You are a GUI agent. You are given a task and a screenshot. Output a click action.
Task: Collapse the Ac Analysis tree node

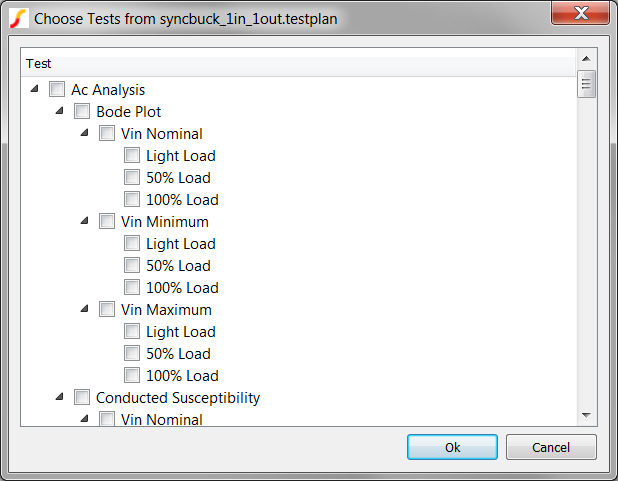click(x=35, y=89)
